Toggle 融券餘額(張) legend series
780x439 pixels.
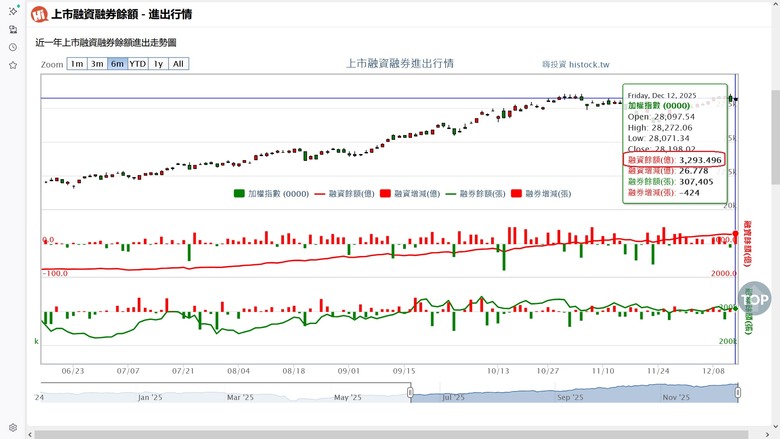(475, 193)
